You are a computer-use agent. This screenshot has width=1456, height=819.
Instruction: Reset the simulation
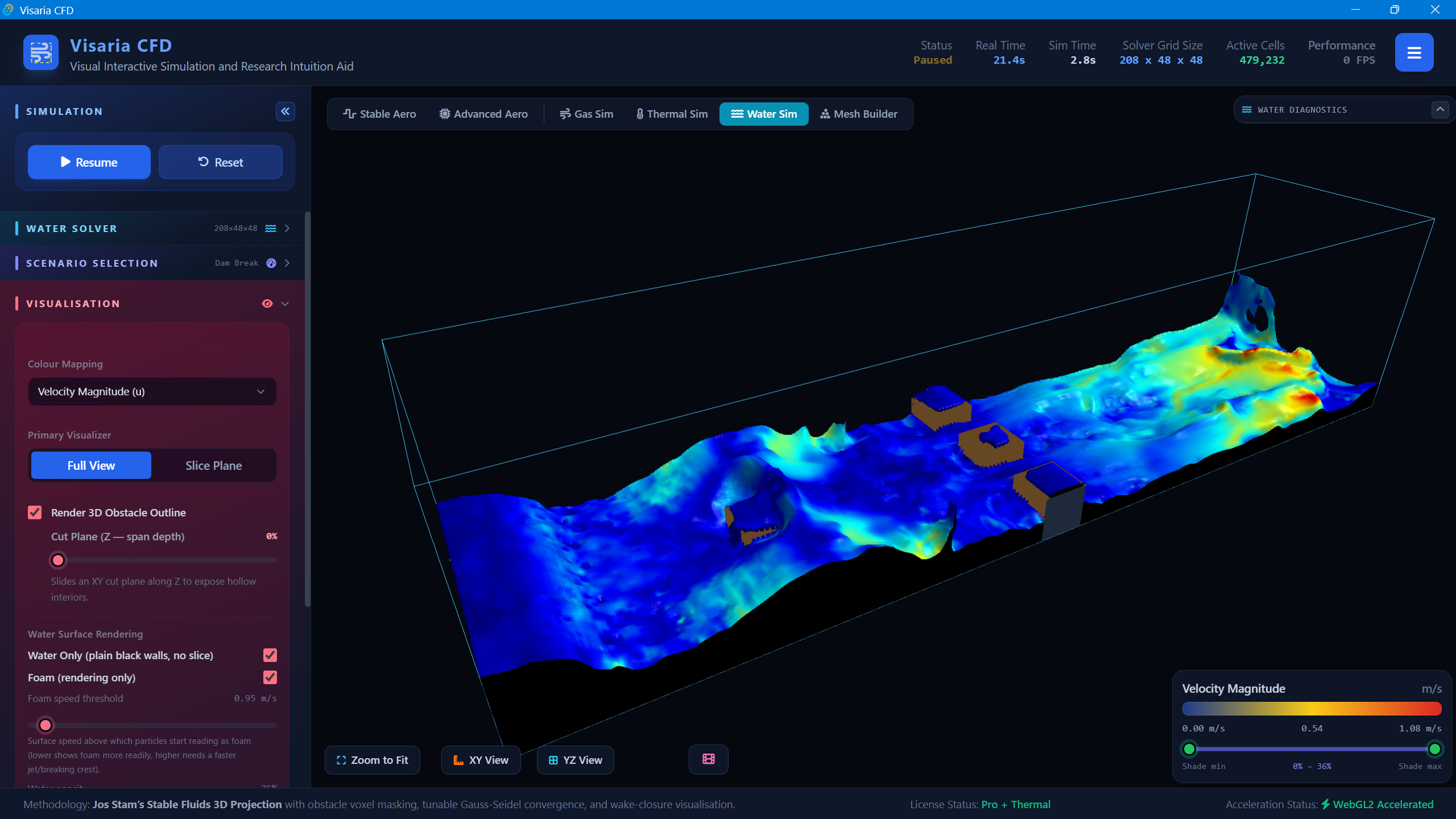[x=221, y=162]
